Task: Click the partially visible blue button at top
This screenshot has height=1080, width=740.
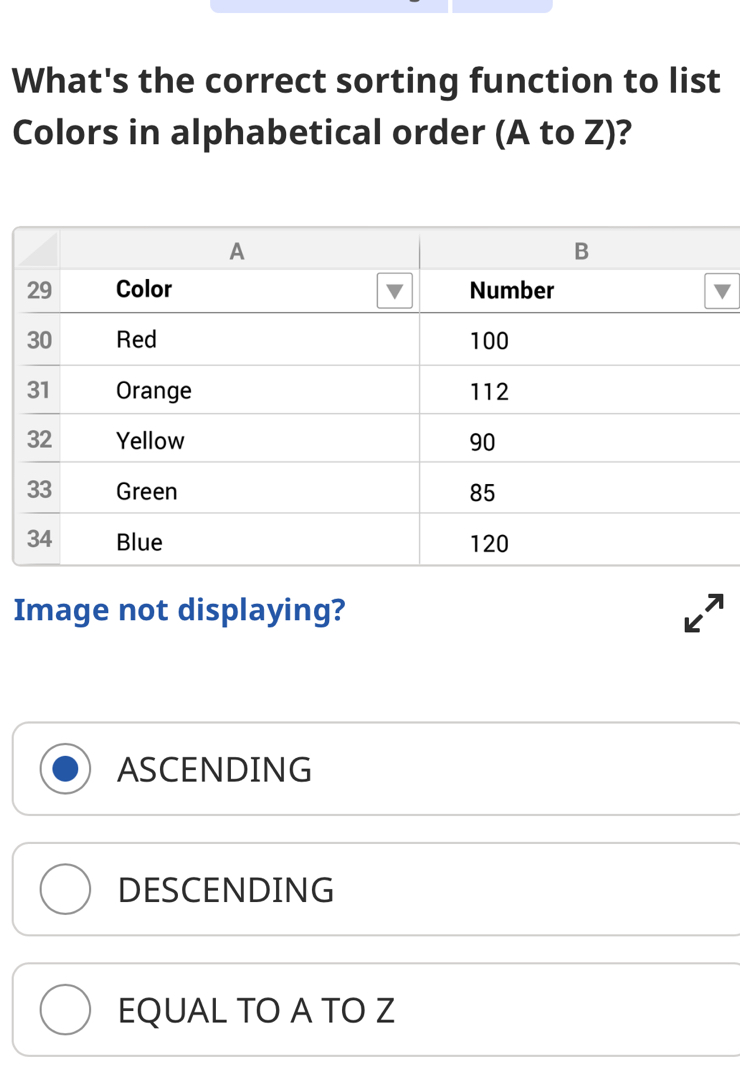Action: (x=330, y=4)
